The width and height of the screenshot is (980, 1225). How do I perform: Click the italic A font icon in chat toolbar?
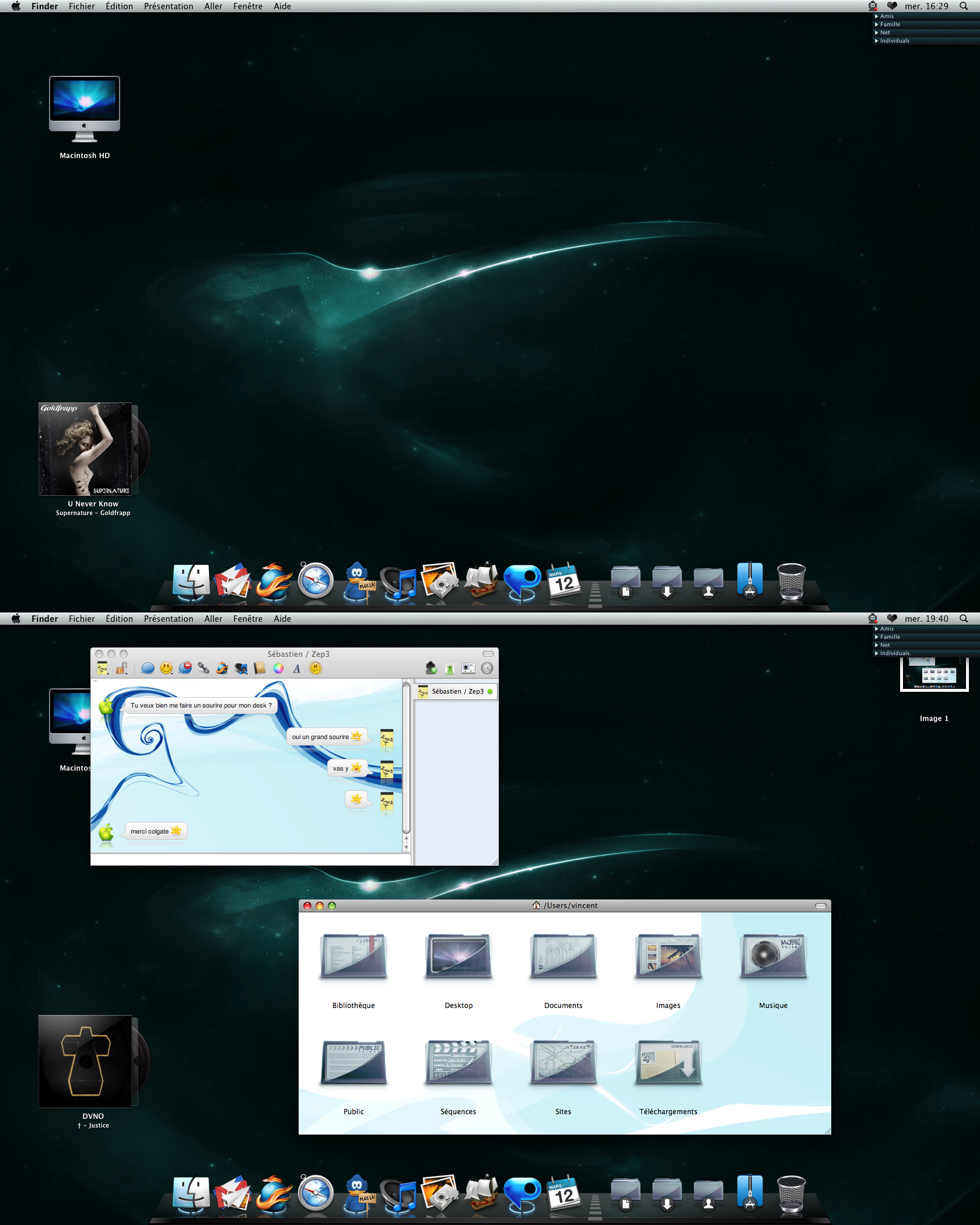[297, 668]
